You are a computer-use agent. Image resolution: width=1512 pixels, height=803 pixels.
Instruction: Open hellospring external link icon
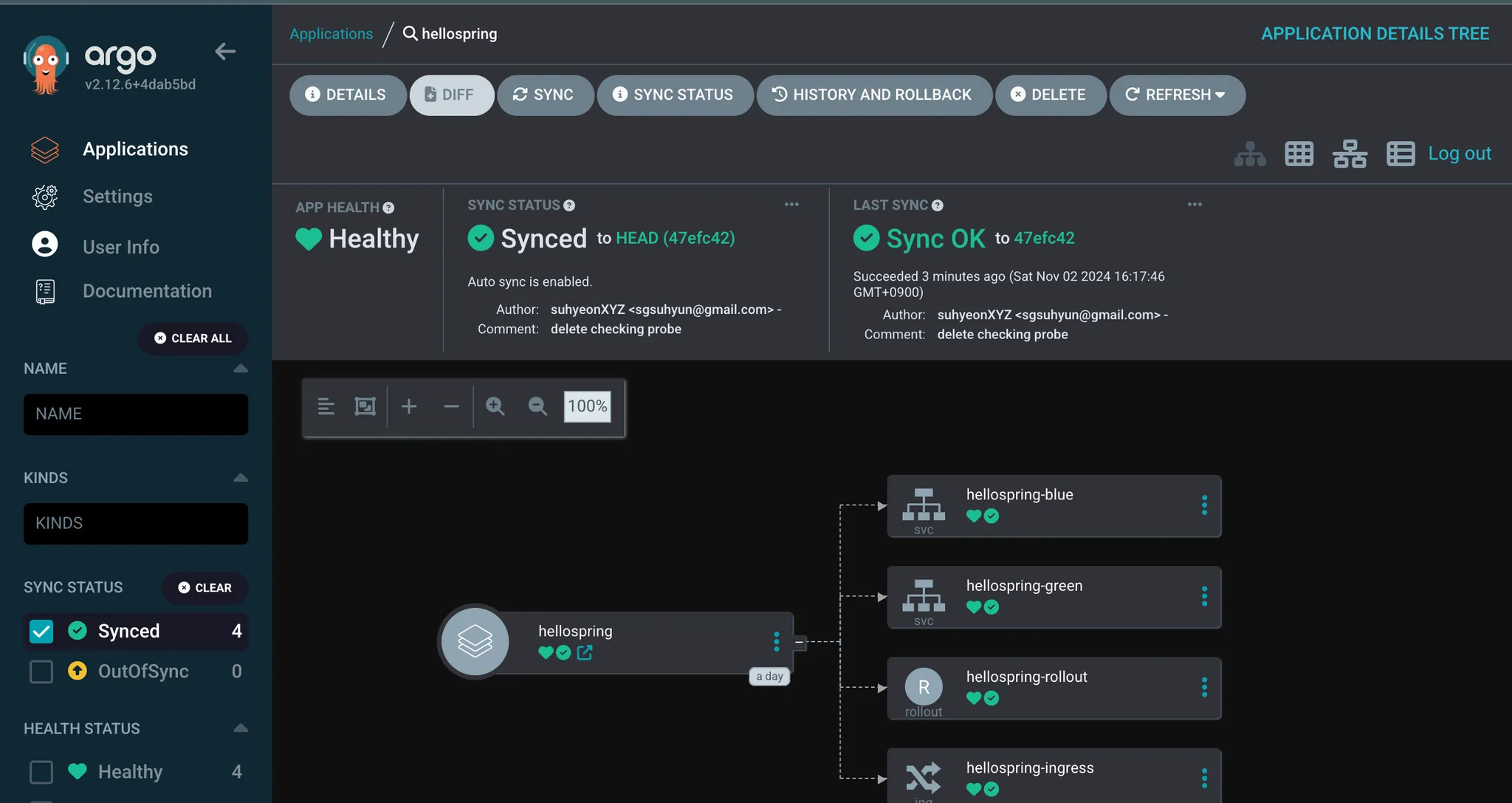(585, 652)
